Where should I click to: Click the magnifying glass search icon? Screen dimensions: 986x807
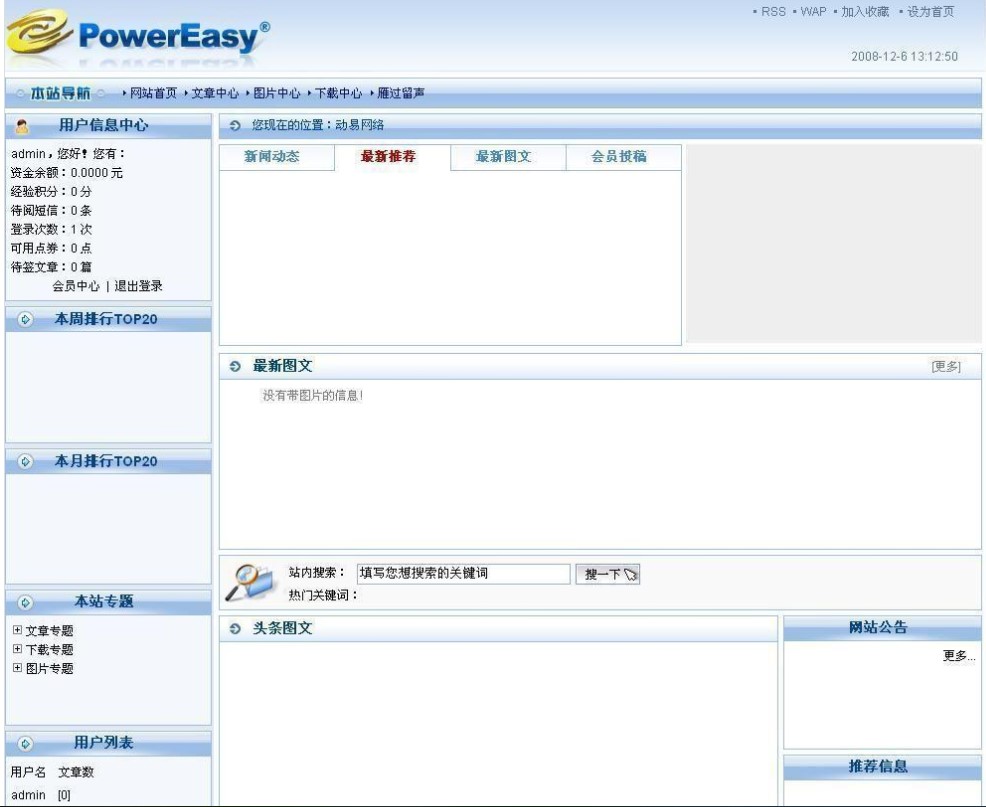pyautogui.click(x=250, y=582)
